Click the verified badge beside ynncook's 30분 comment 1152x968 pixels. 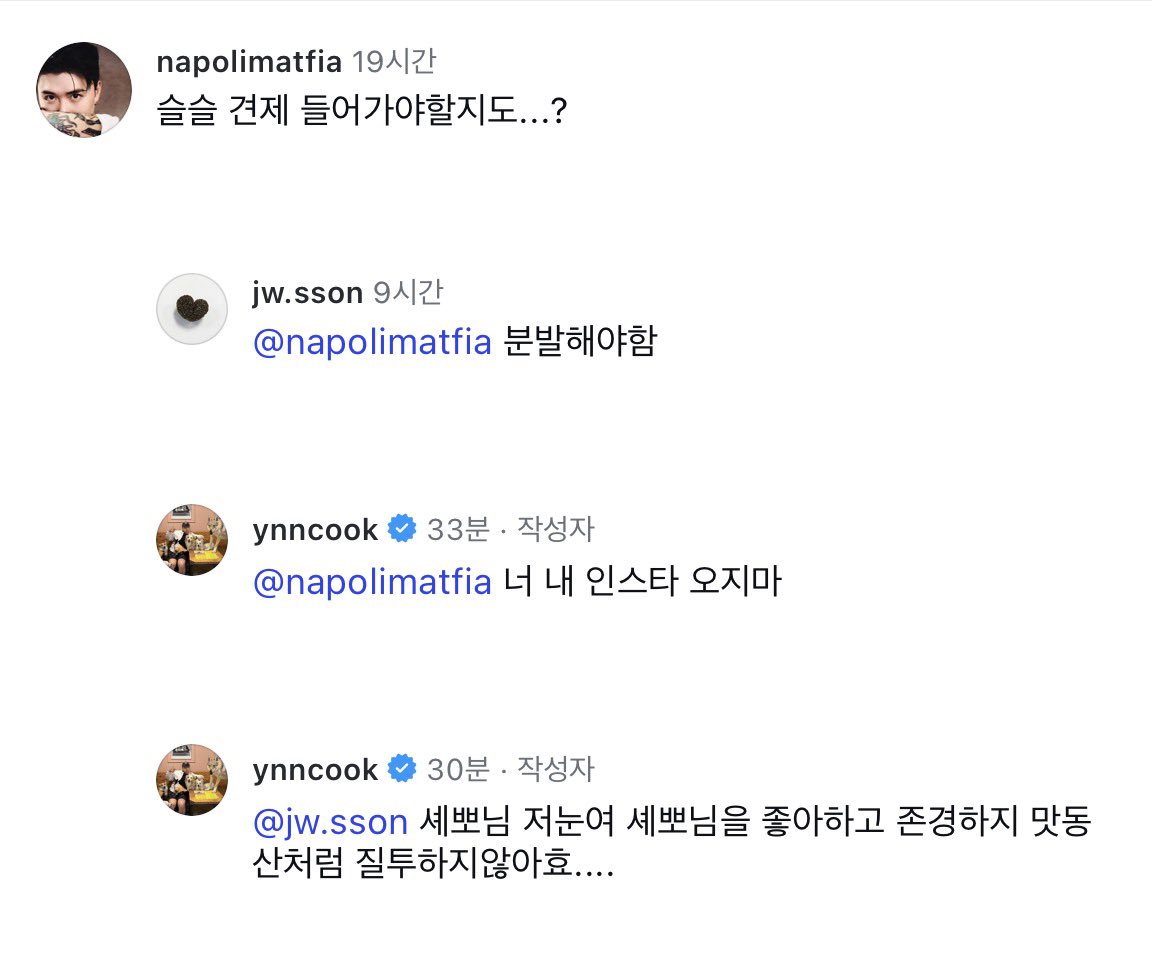[402, 769]
